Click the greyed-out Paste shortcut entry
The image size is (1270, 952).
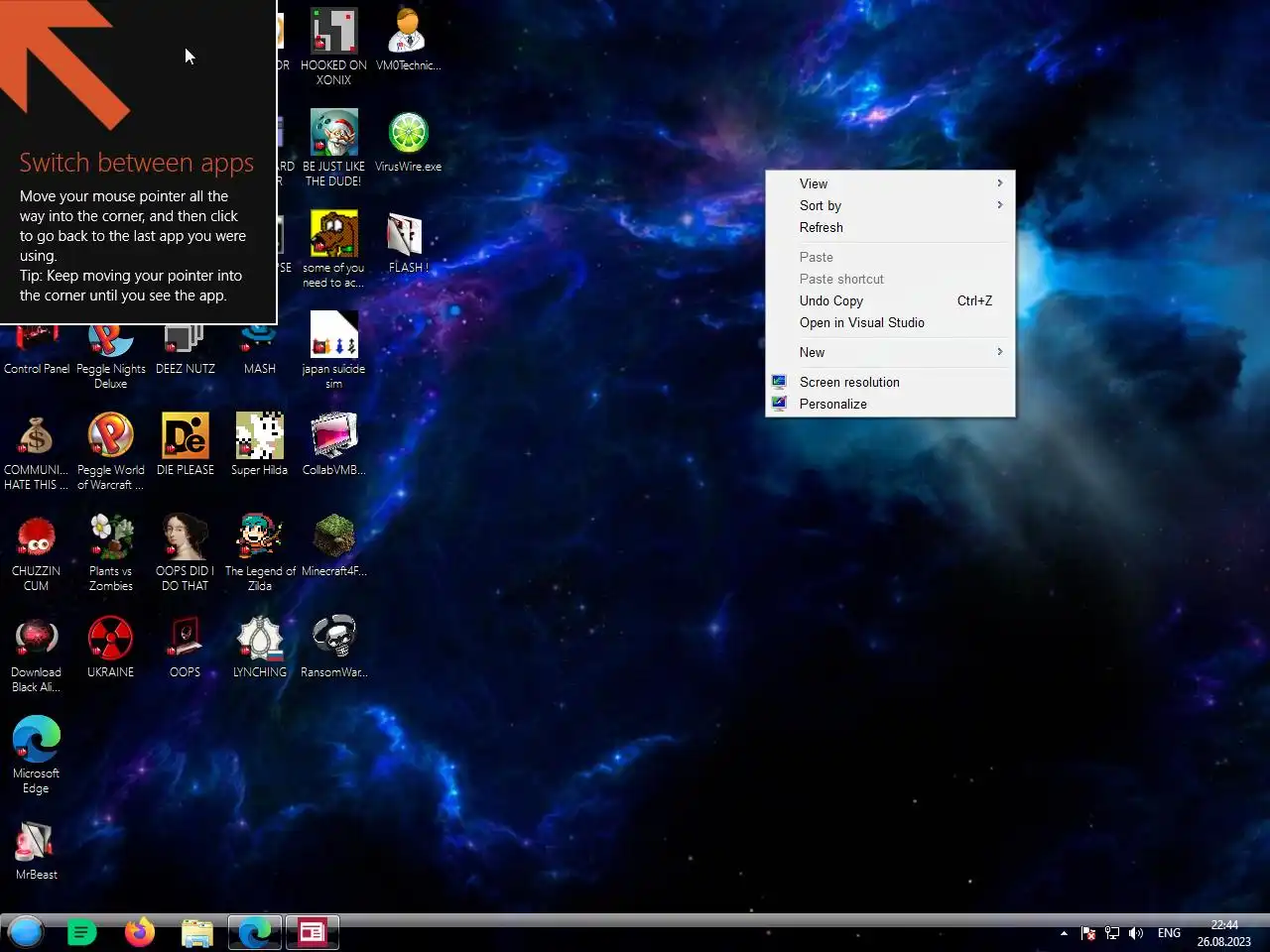[x=890, y=279]
